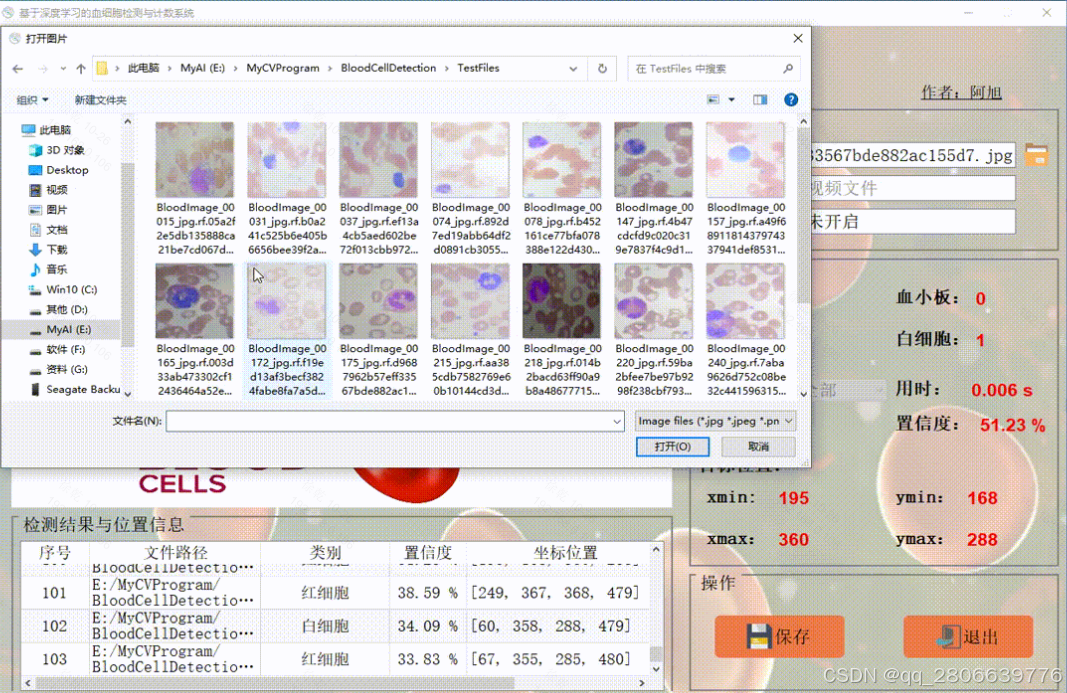The height and width of the screenshot is (693, 1067).
Task: Select BloodImage_00218 thumbnail
Action: 561,301
